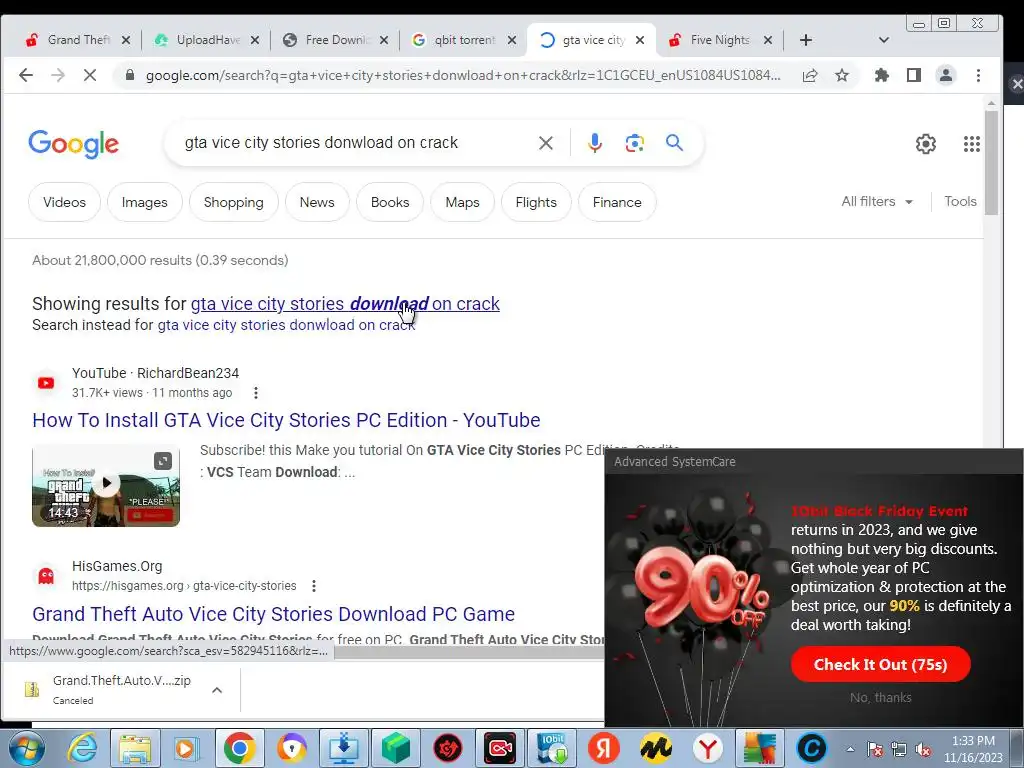
Task: Submit search with the magnifier icon
Action: (675, 142)
